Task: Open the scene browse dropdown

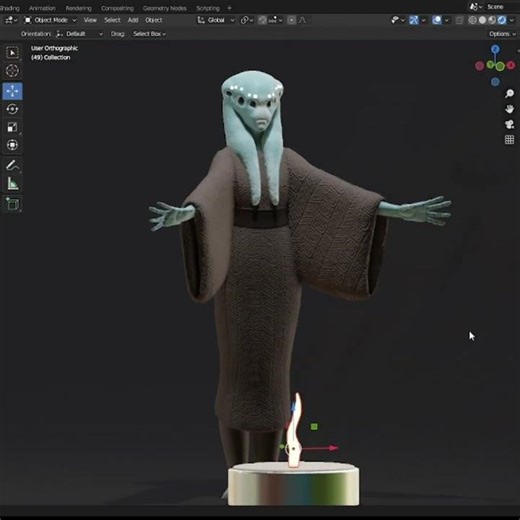Action: [x=476, y=7]
